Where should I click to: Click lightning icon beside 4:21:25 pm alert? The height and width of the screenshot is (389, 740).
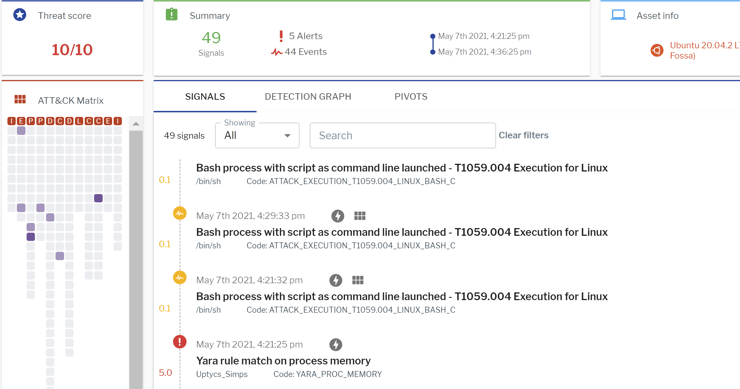[336, 344]
